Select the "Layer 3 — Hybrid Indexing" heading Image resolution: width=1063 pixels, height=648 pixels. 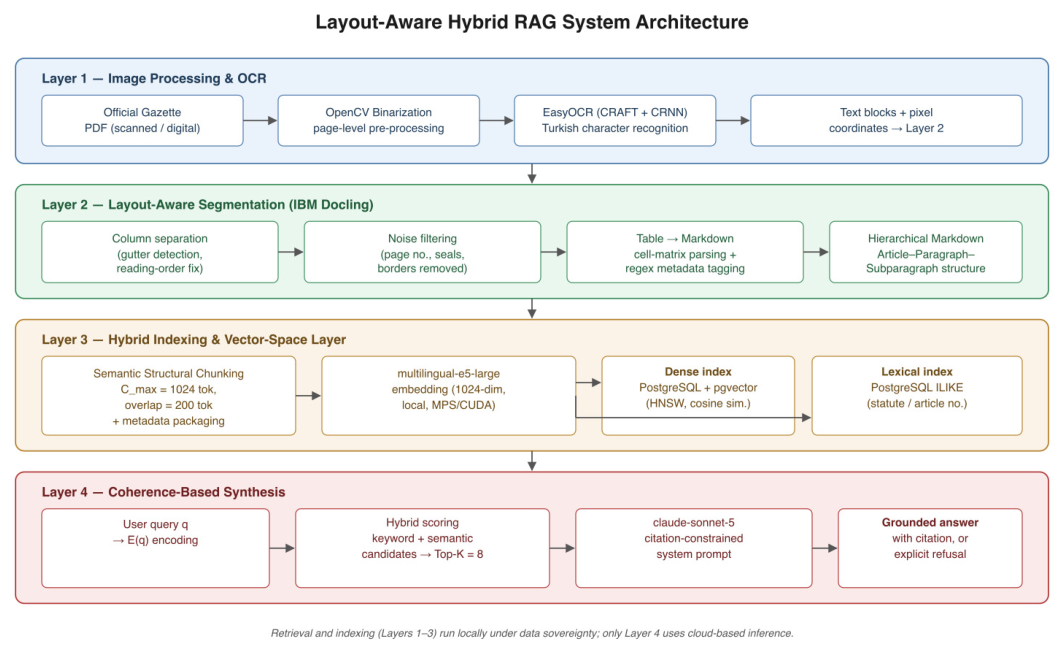194,340
